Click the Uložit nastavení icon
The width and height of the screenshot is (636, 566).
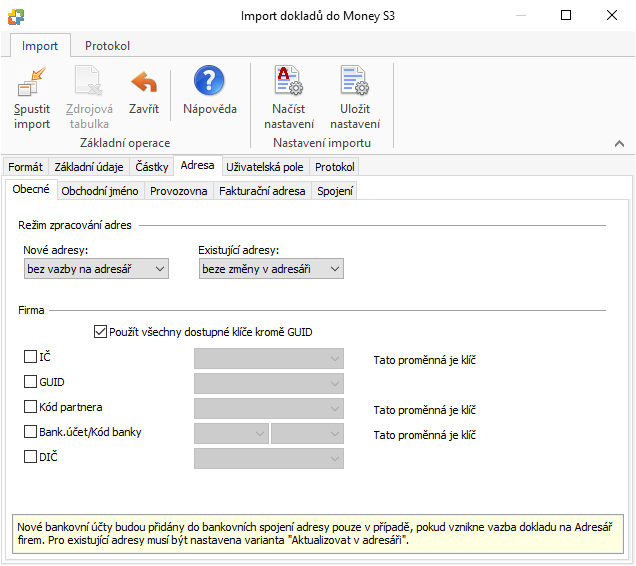pyautogui.click(x=355, y=80)
